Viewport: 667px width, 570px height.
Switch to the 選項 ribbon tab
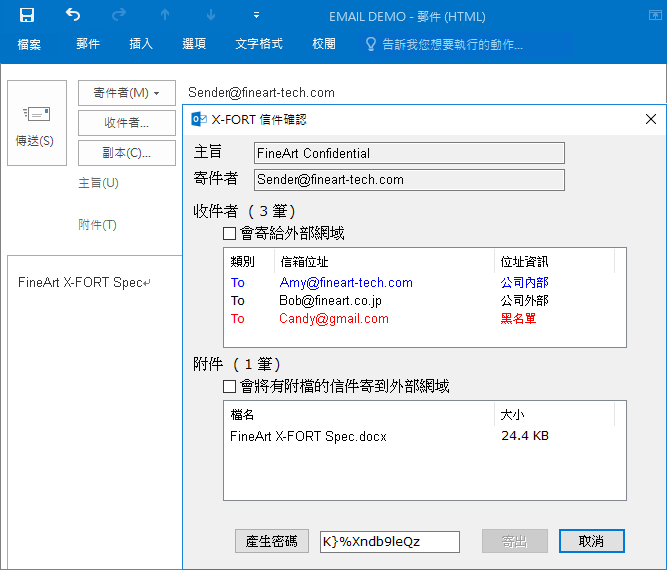pyautogui.click(x=194, y=44)
